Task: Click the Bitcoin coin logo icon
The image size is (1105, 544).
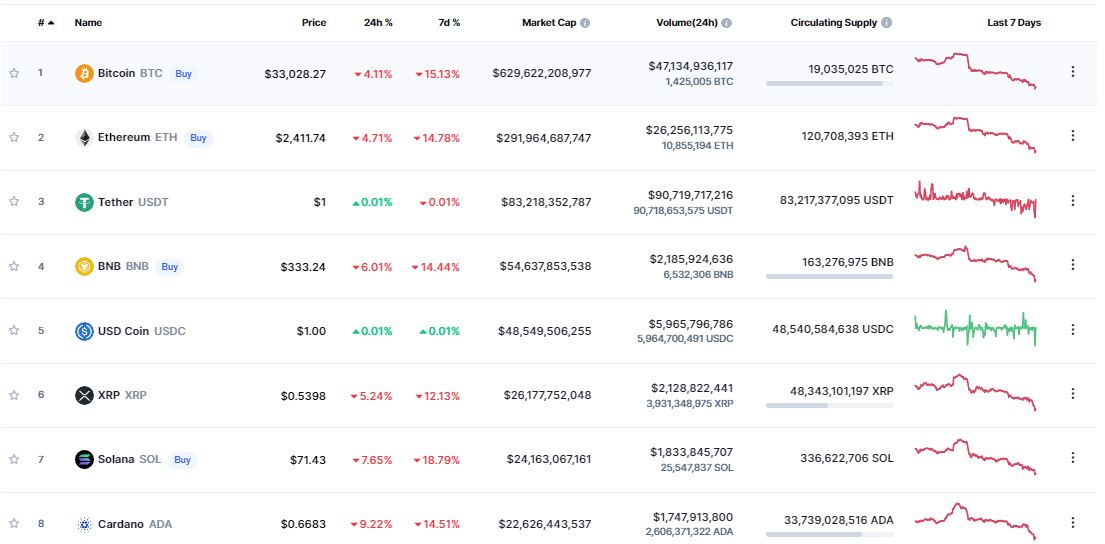Action: [84, 73]
